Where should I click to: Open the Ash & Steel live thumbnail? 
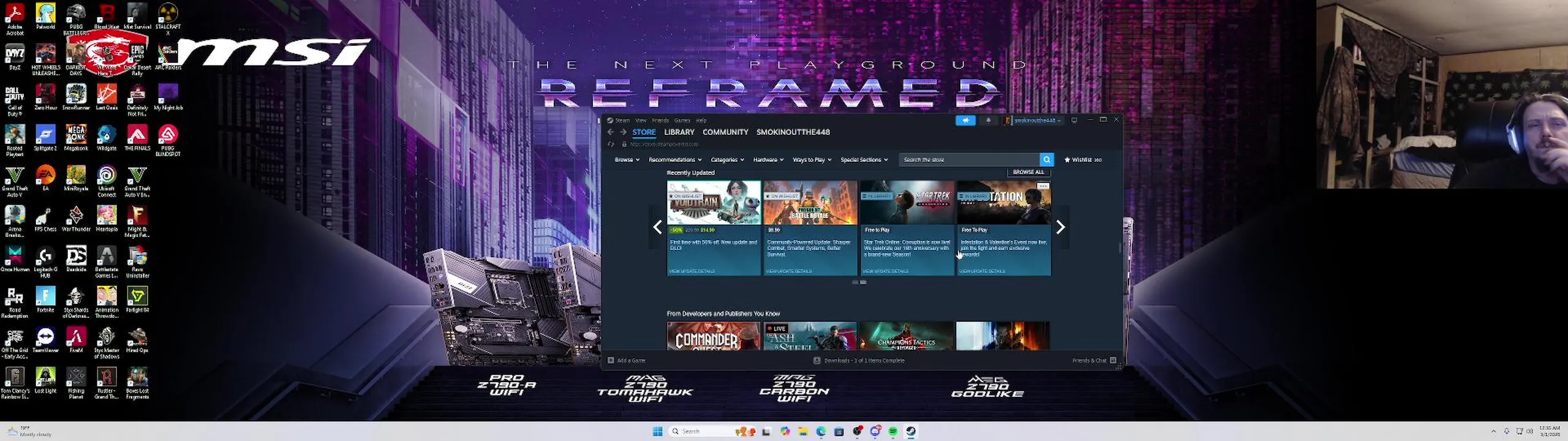(810, 336)
